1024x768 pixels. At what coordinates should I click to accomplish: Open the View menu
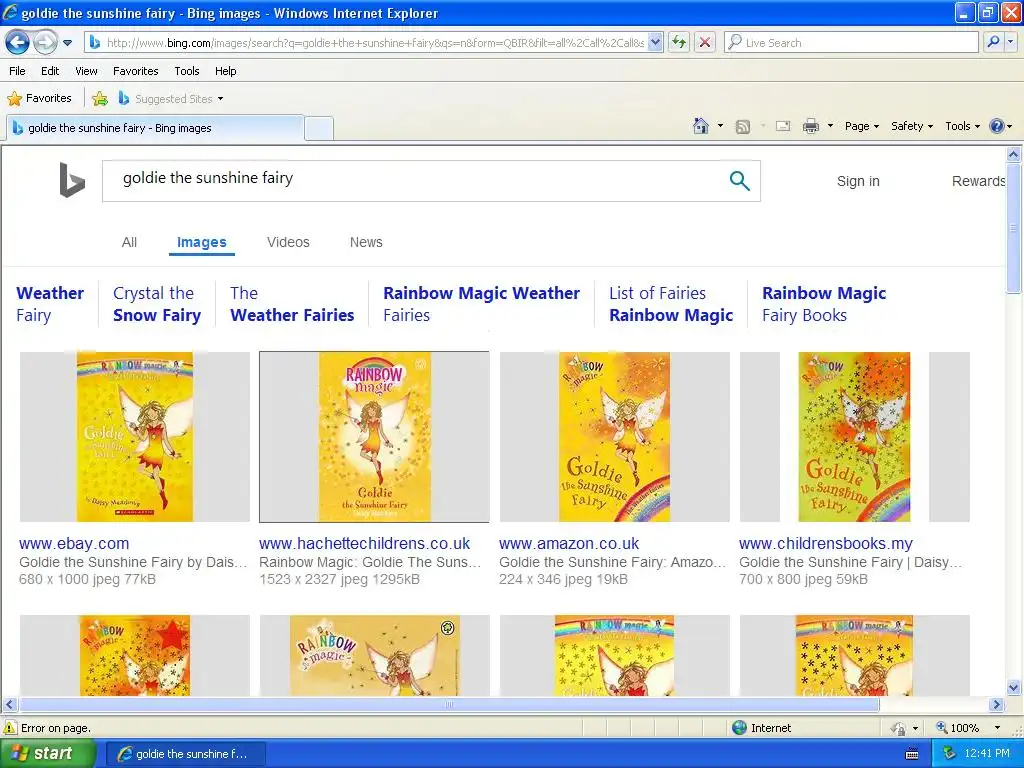pos(86,71)
